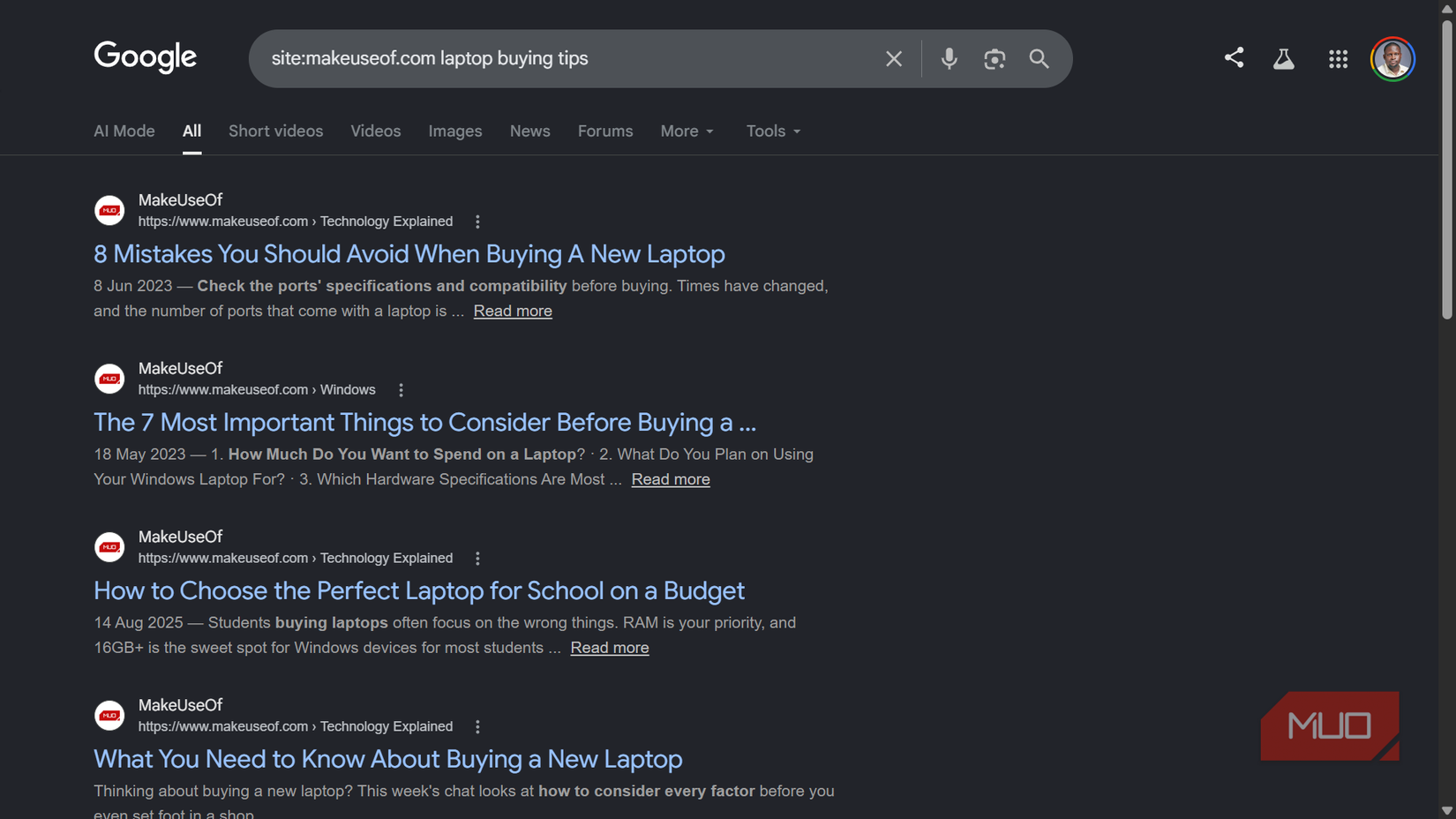Click Read more under 7 Most Important result
1456x819 pixels.
click(671, 479)
